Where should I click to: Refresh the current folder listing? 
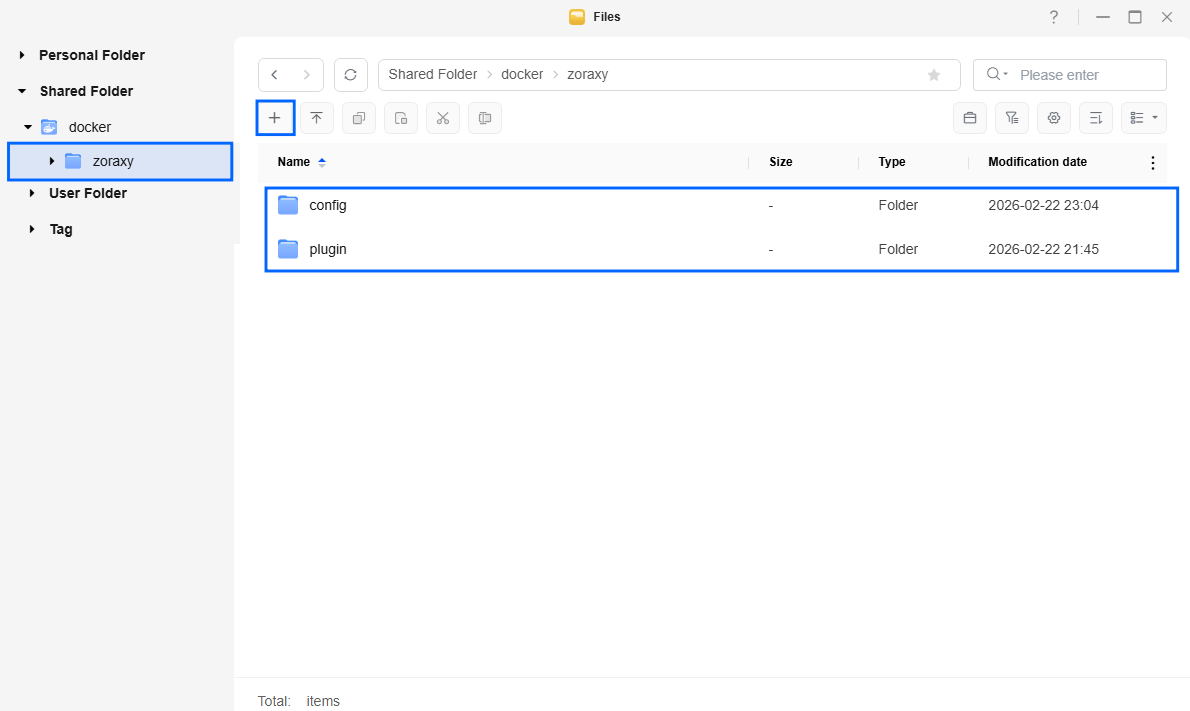[x=350, y=75]
